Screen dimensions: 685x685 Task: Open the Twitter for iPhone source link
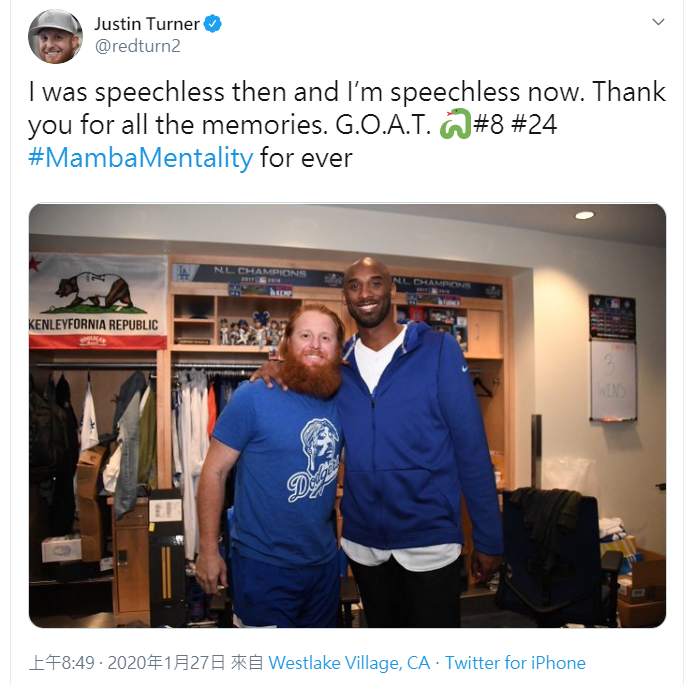tap(515, 663)
